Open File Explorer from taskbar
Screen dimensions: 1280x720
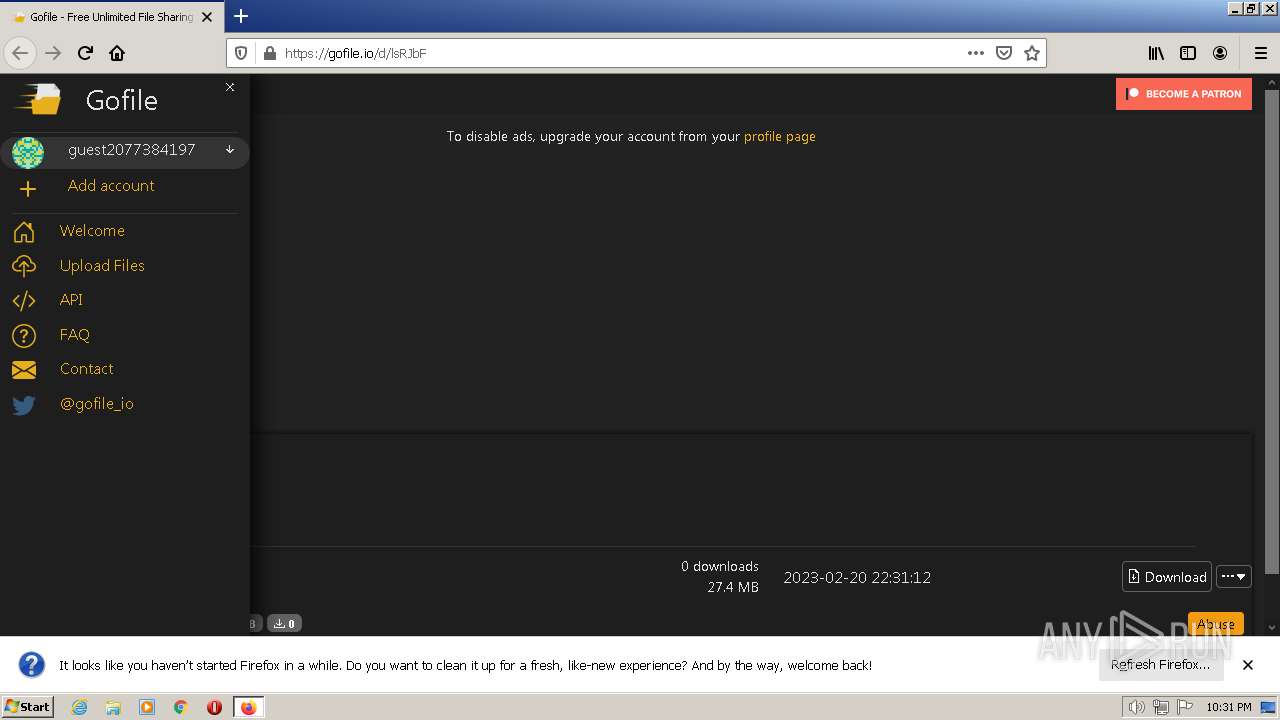tap(113, 707)
